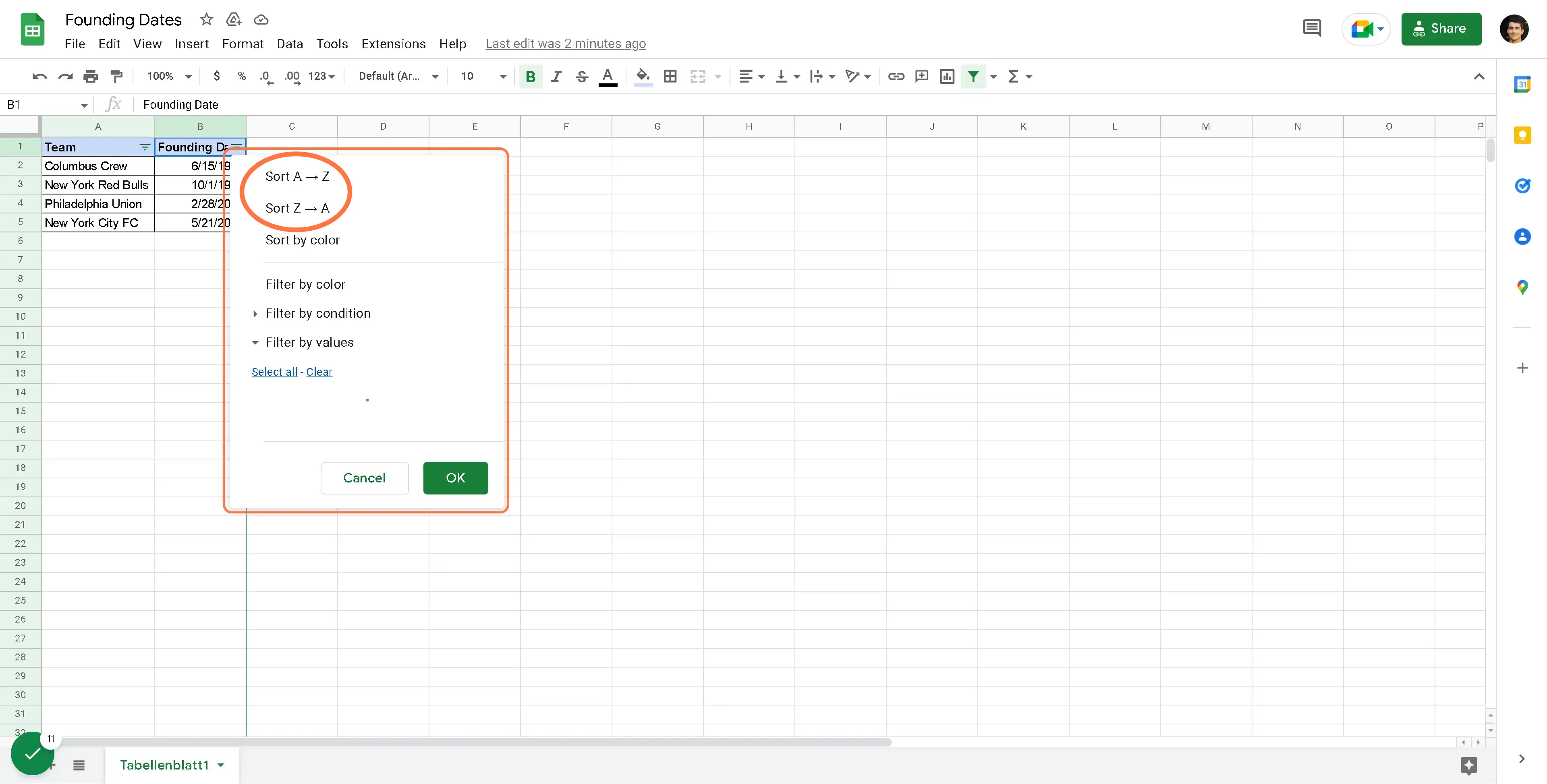Viewport: 1547px width, 784px height.
Task: Open the Borders tool
Action: click(x=670, y=76)
